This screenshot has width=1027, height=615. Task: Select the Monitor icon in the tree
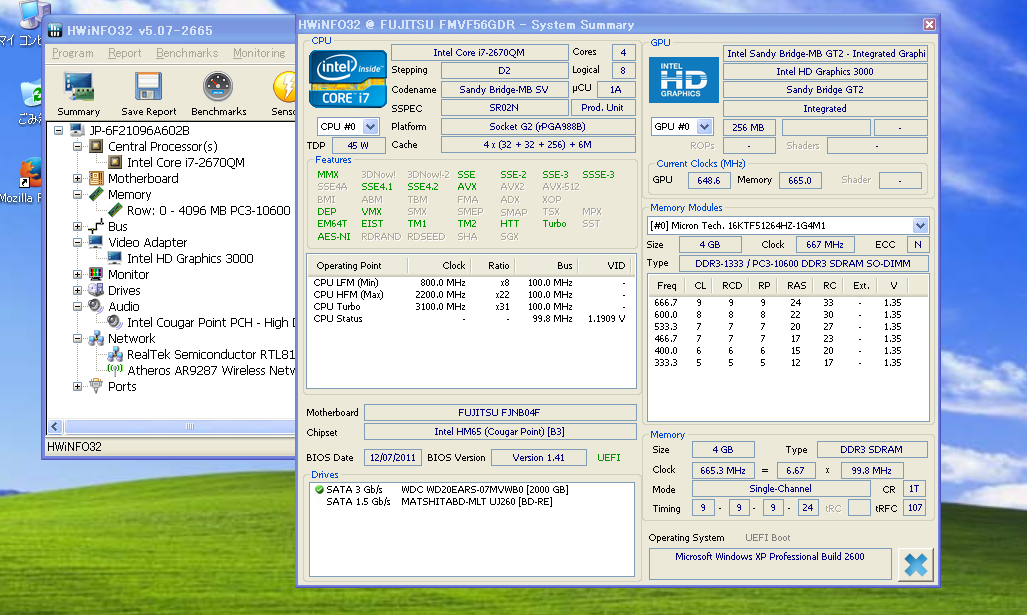pyautogui.click(x=96, y=274)
